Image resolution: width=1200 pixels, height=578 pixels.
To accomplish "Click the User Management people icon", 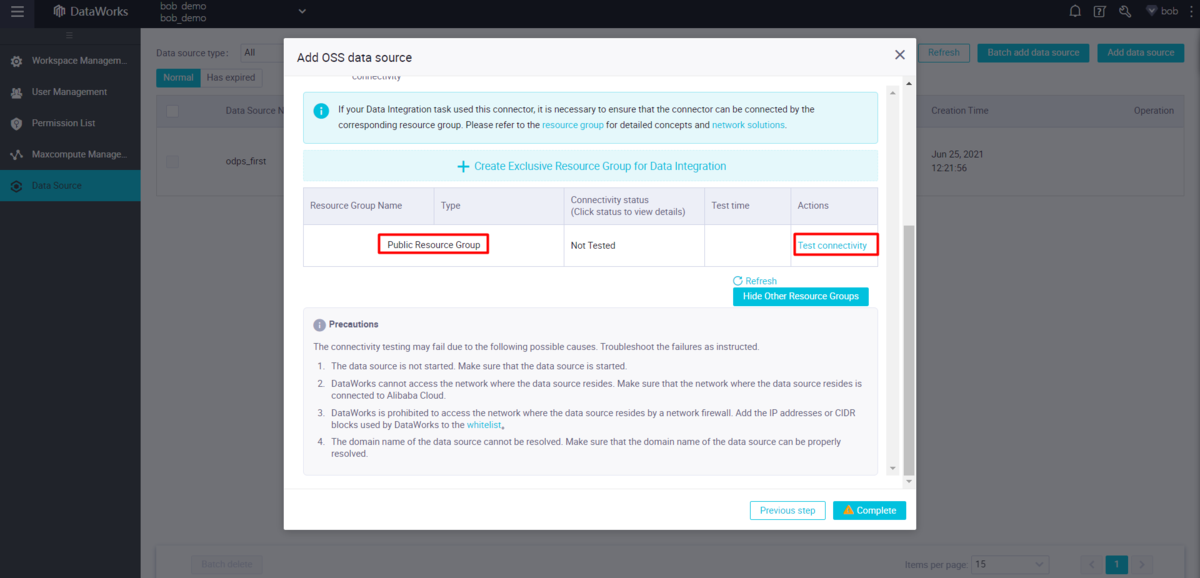I will [x=16, y=92].
